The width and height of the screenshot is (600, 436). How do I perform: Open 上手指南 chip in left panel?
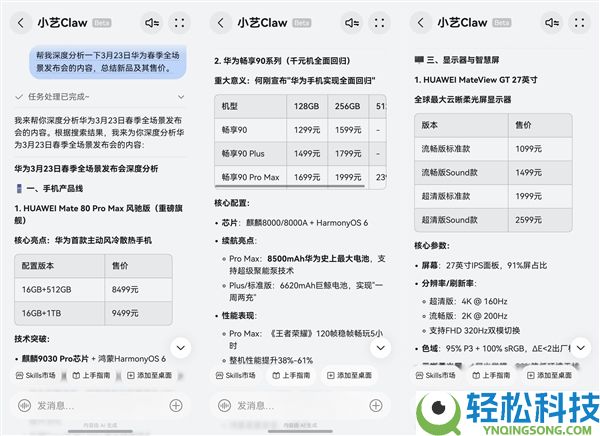pos(91,376)
